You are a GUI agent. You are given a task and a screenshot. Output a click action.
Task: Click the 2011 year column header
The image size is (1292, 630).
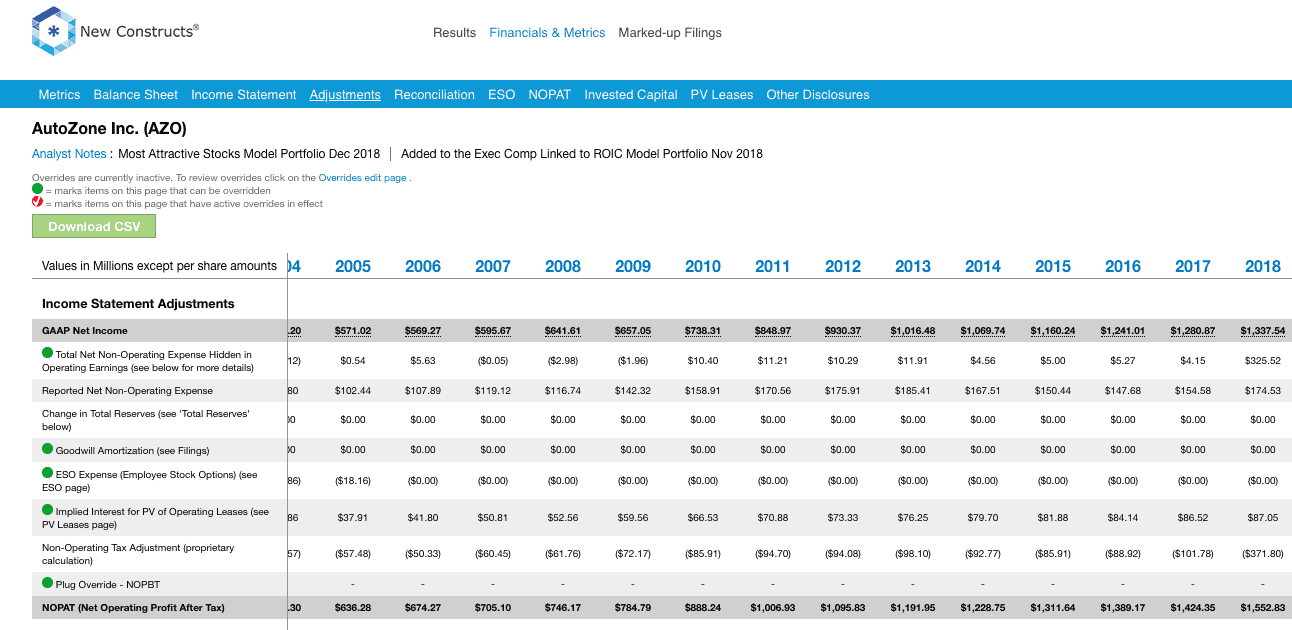(x=773, y=266)
